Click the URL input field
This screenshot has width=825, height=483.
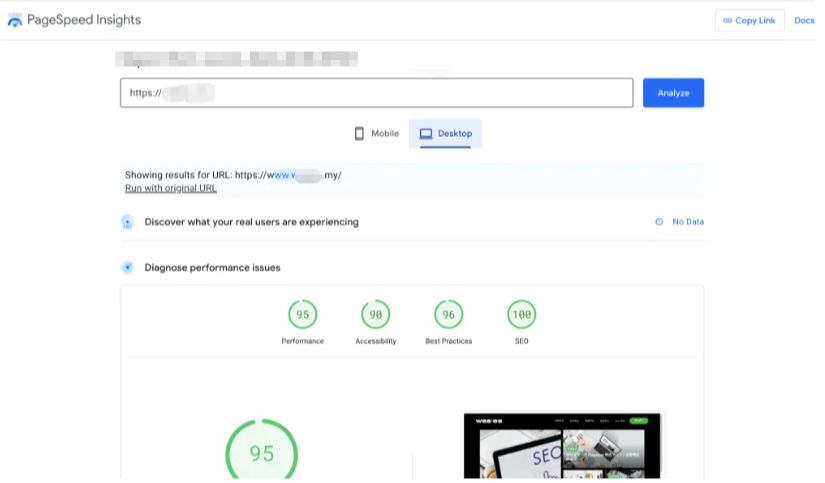coord(376,93)
